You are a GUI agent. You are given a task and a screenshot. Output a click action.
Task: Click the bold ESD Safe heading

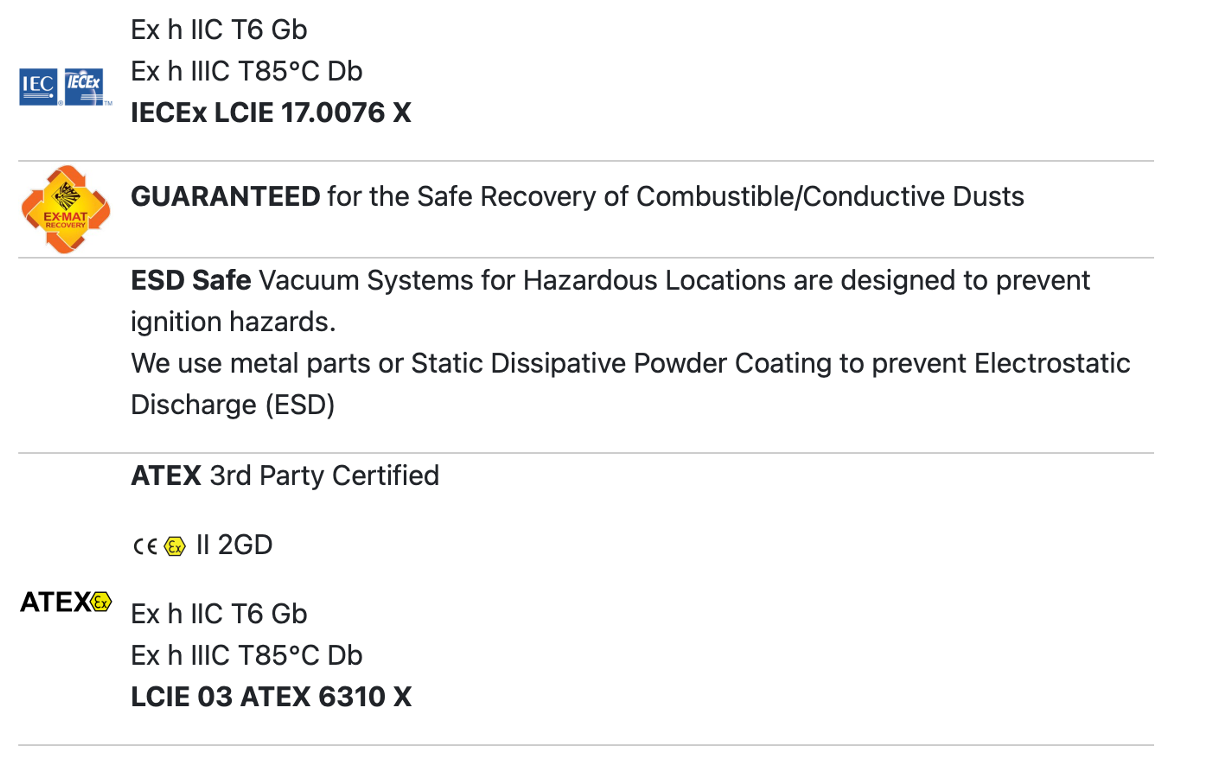pos(191,280)
